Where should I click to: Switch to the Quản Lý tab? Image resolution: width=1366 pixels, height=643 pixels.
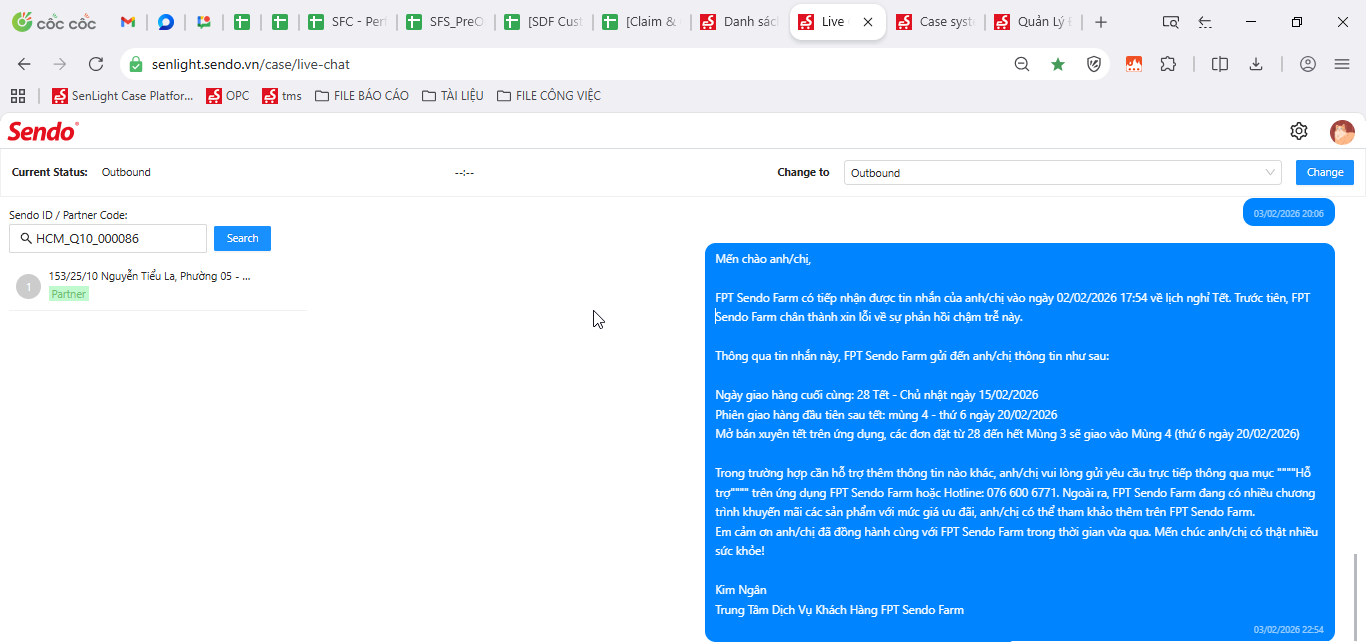click(1032, 22)
